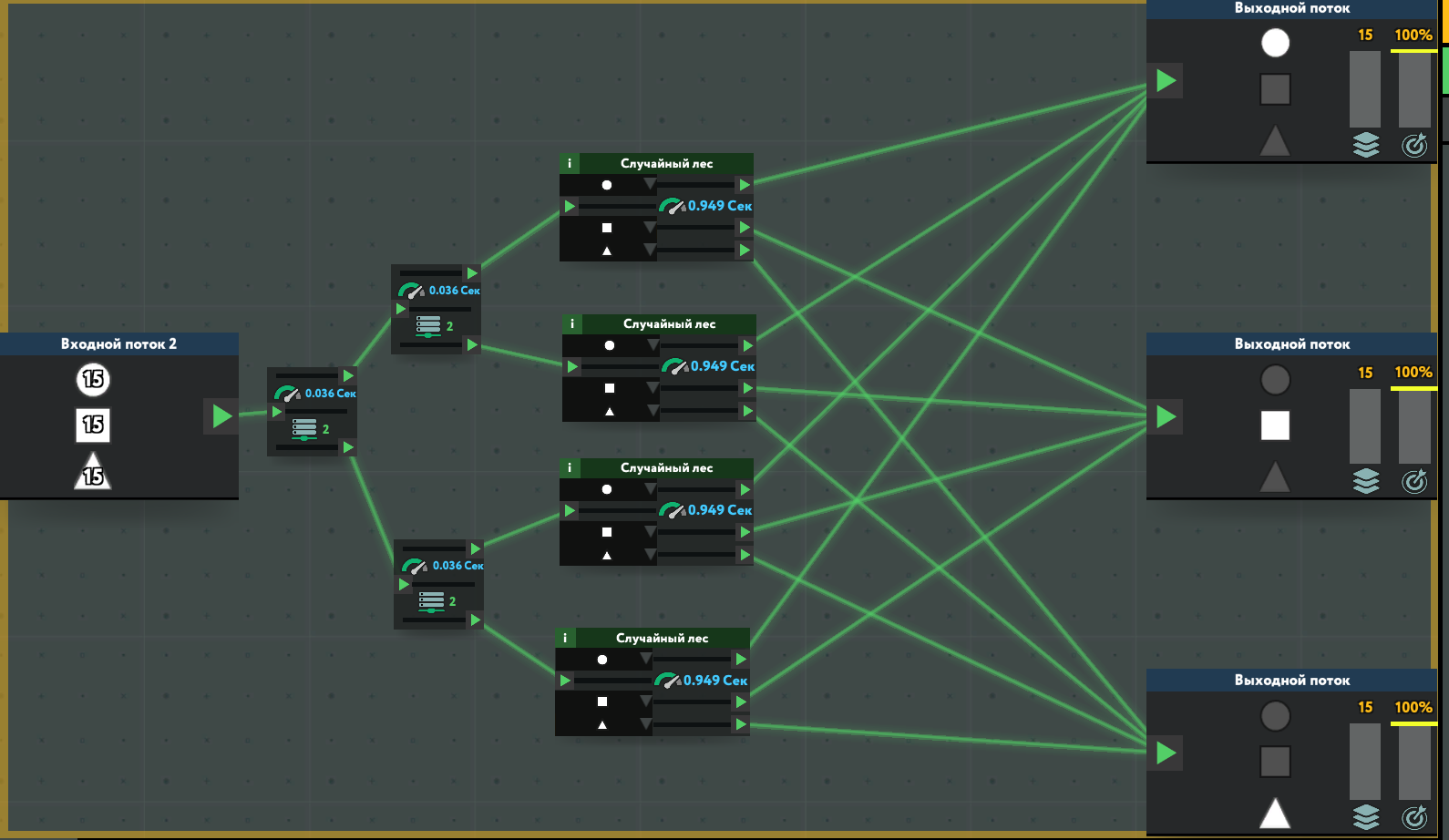Click the green input arrow of the circle Выходной поток
Screen dimensions: 1449x840
[1166, 80]
